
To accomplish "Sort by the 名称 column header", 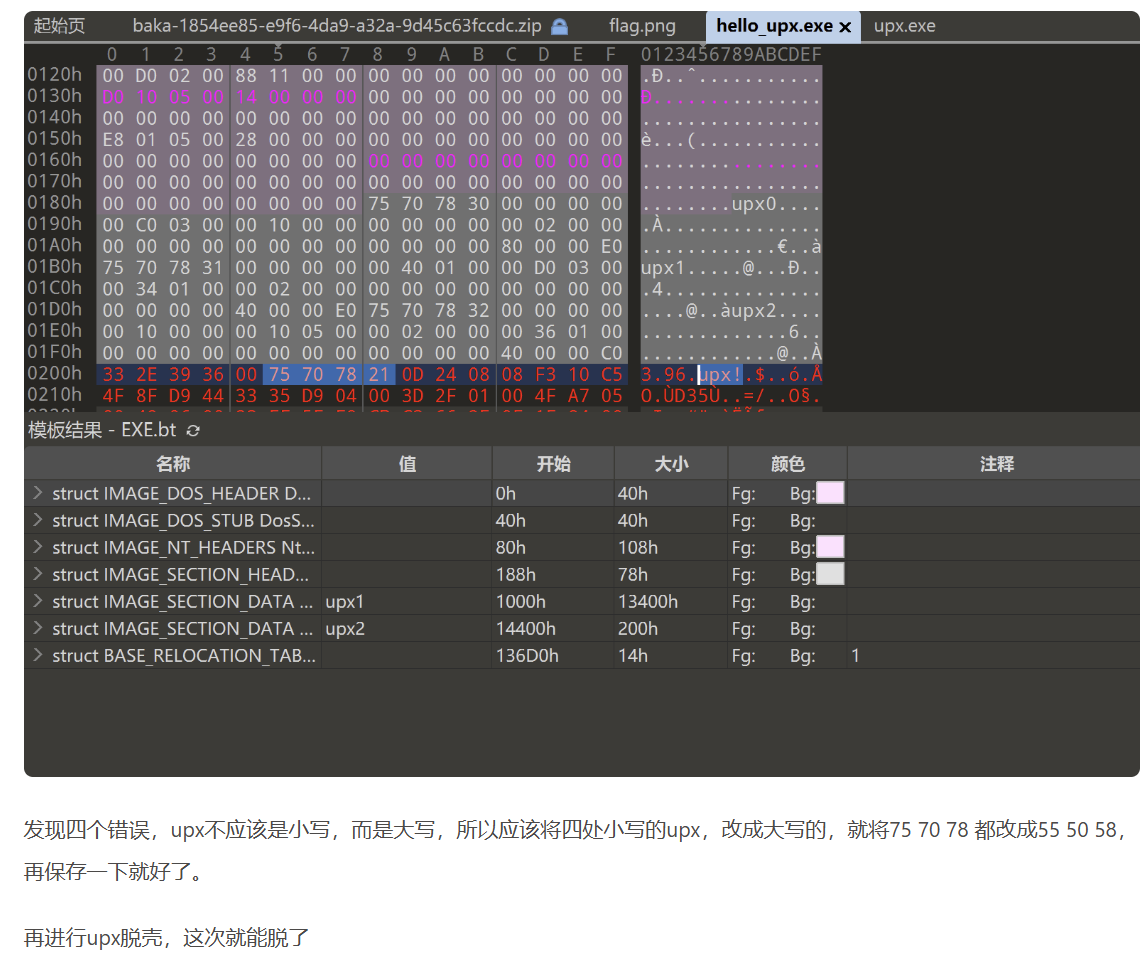I will (172, 464).
